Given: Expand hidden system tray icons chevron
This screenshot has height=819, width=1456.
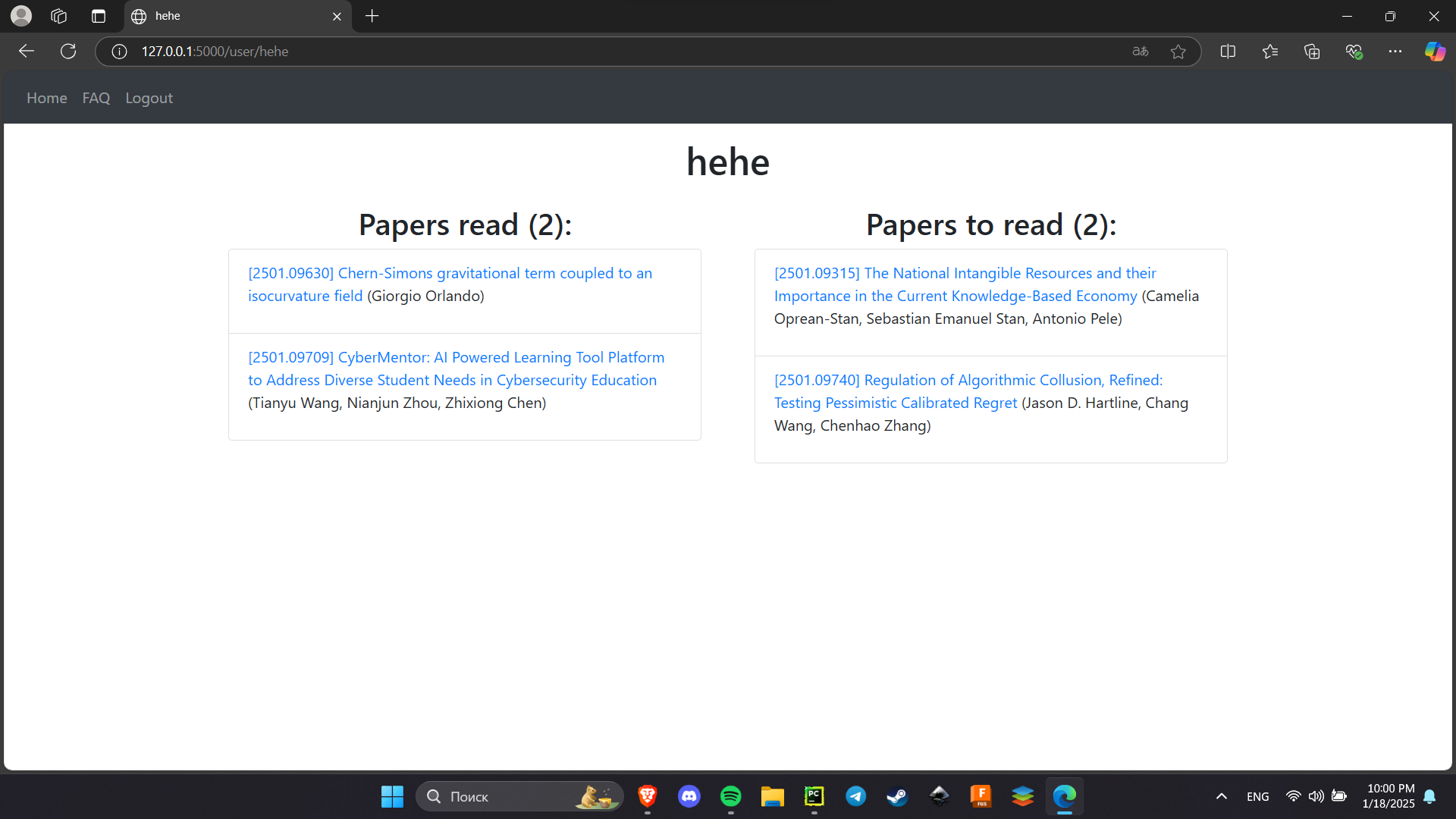Looking at the screenshot, I should tap(1221, 796).
